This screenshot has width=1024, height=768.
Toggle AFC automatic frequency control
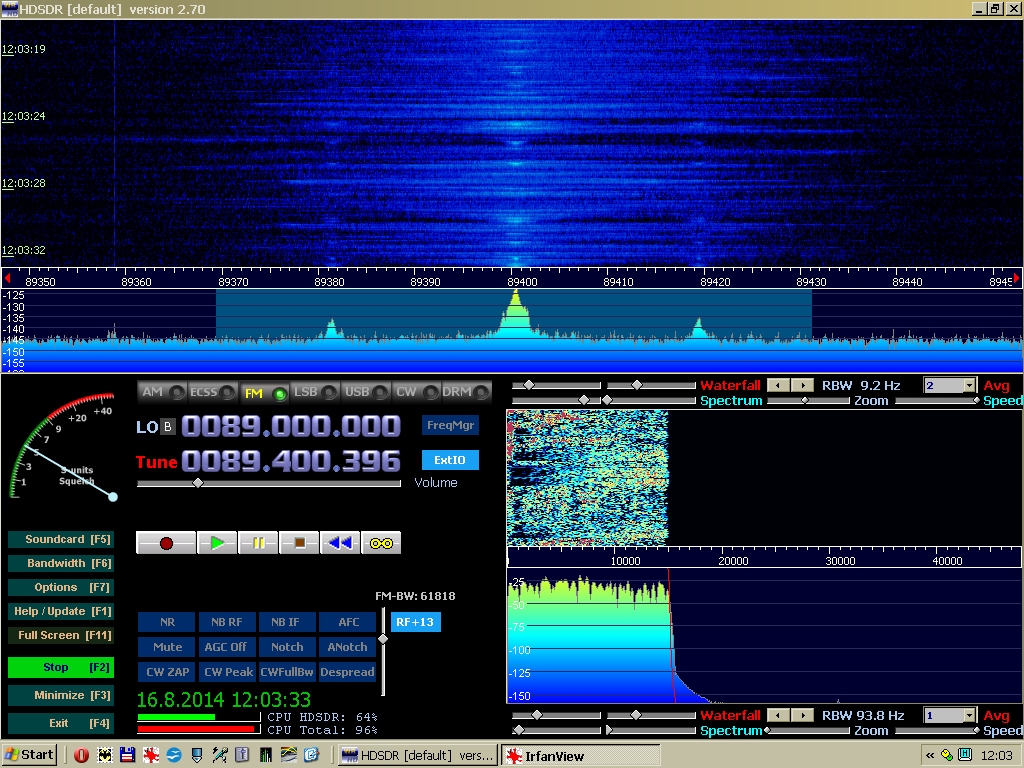(x=347, y=622)
